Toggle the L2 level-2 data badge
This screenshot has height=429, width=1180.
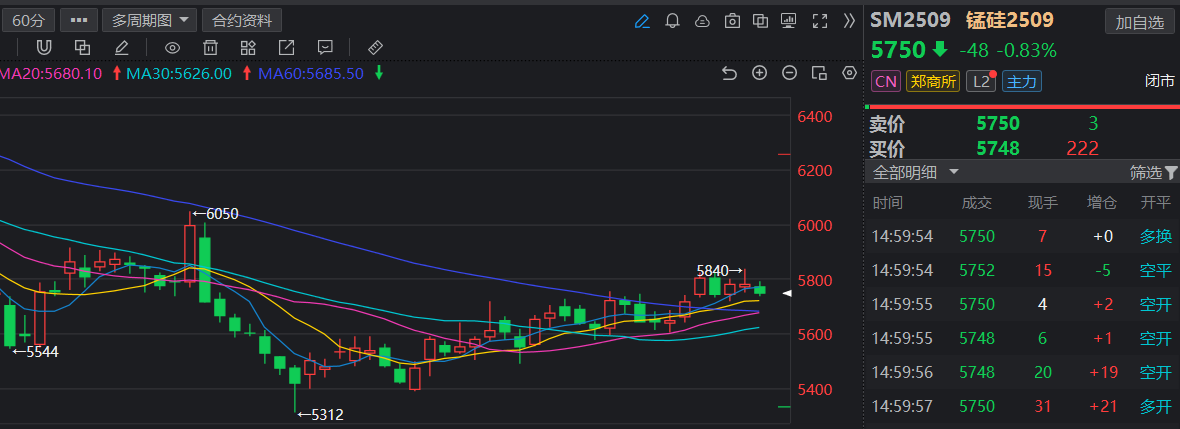[981, 81]
